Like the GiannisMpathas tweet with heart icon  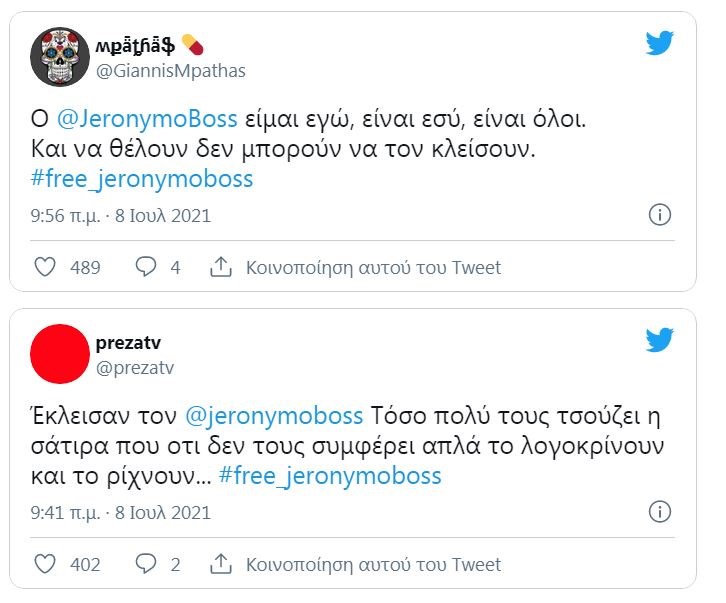(45, 267)
